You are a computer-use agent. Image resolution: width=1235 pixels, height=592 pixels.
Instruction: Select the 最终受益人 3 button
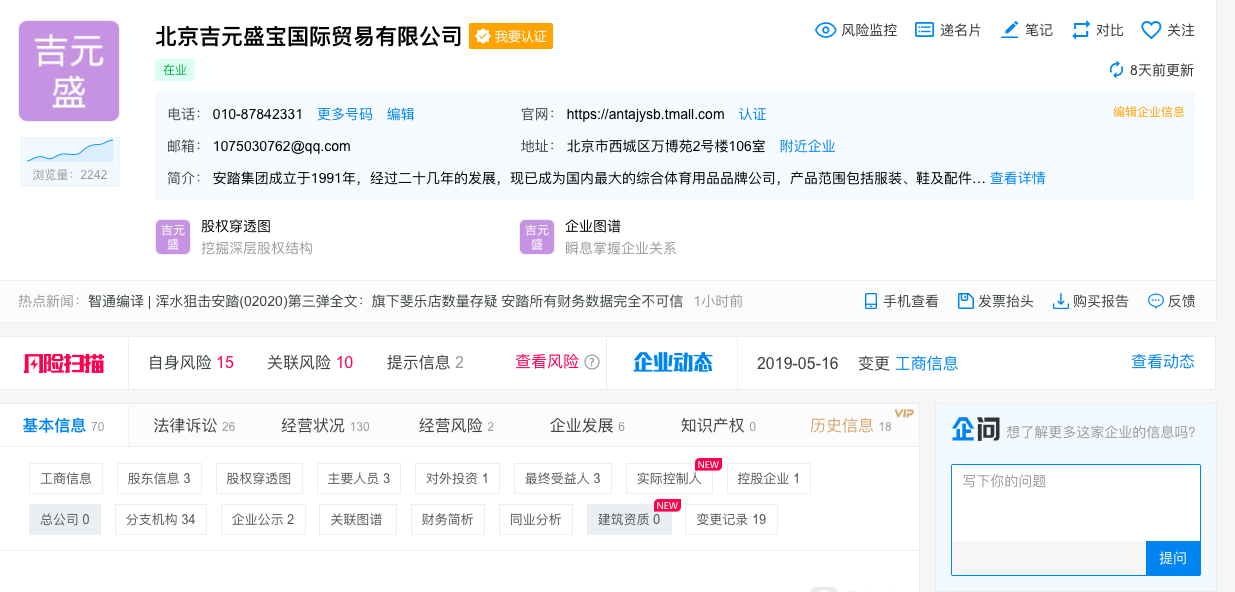coord(563,479)
